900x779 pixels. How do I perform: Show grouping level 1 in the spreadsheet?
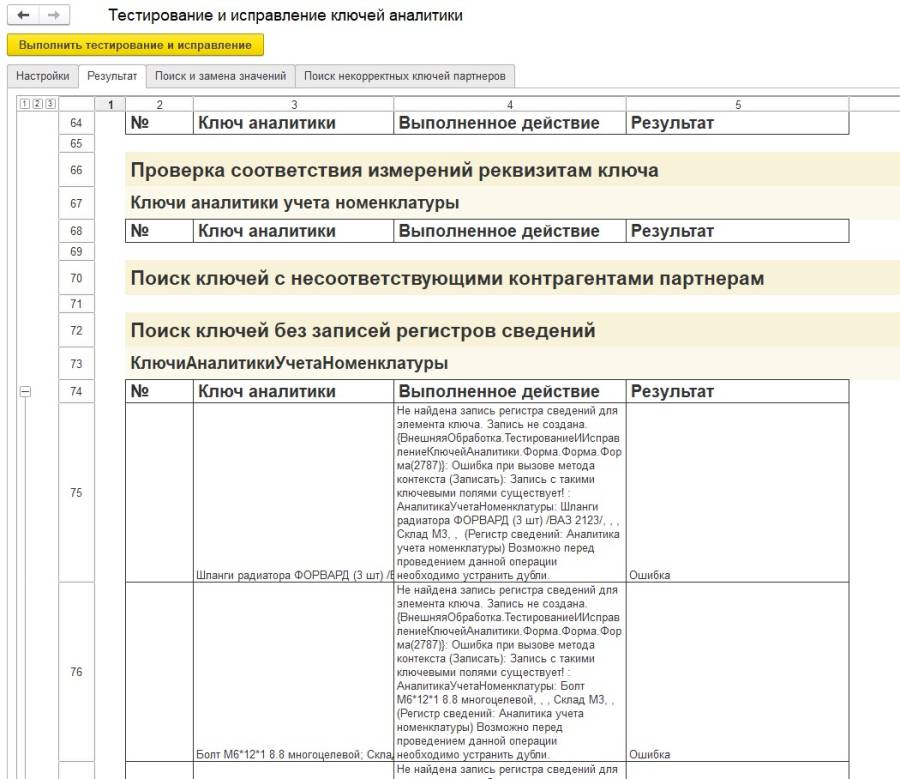coord(23,104)
